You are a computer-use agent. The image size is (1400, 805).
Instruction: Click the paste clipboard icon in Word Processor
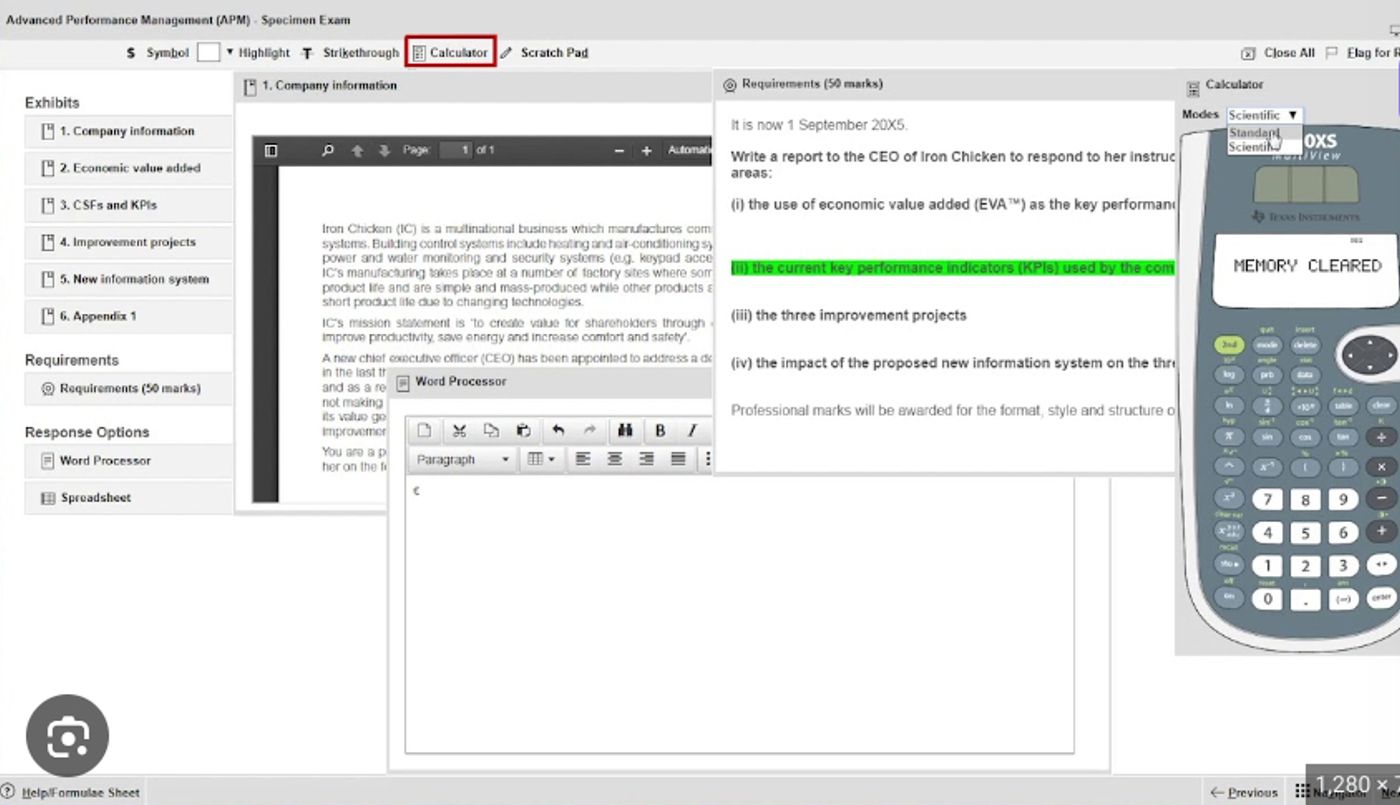pos(523,430)
